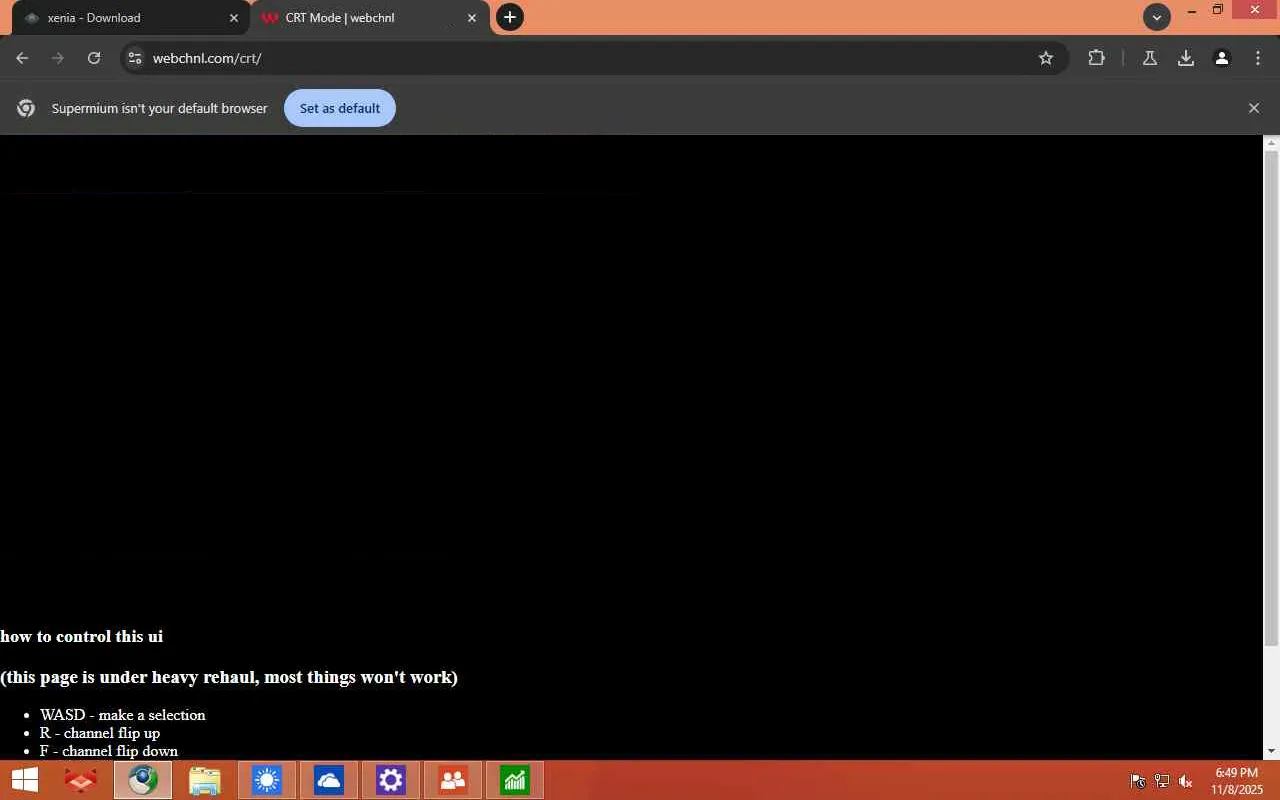This screenshot has height=800, width=1280.
Task: Click the scrollbar up arrow
Action: point(1272,143)
